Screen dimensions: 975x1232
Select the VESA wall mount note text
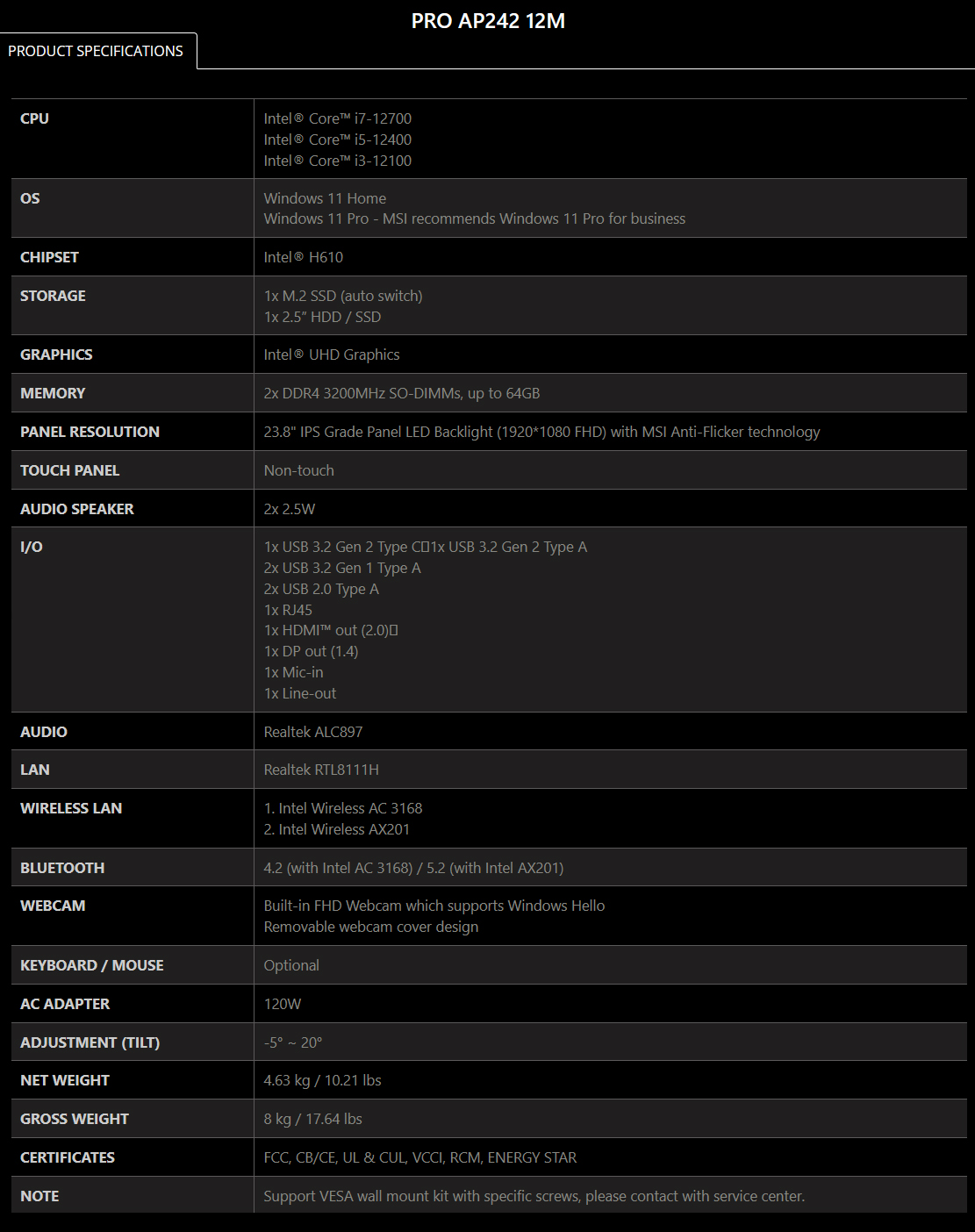[534, 1196]
